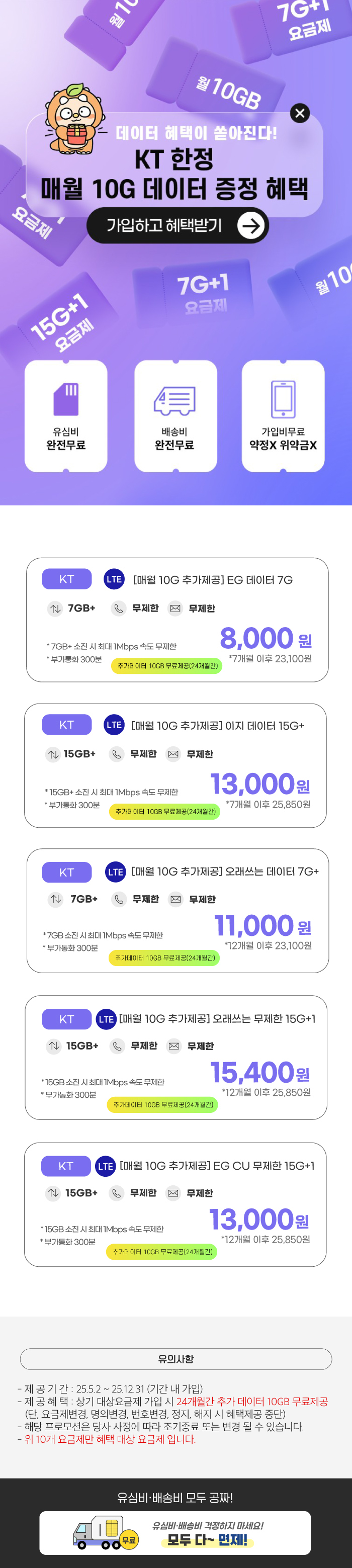Click the 가입하고 혜택받기 button
Screen dimensions: 352x1568
178,225
